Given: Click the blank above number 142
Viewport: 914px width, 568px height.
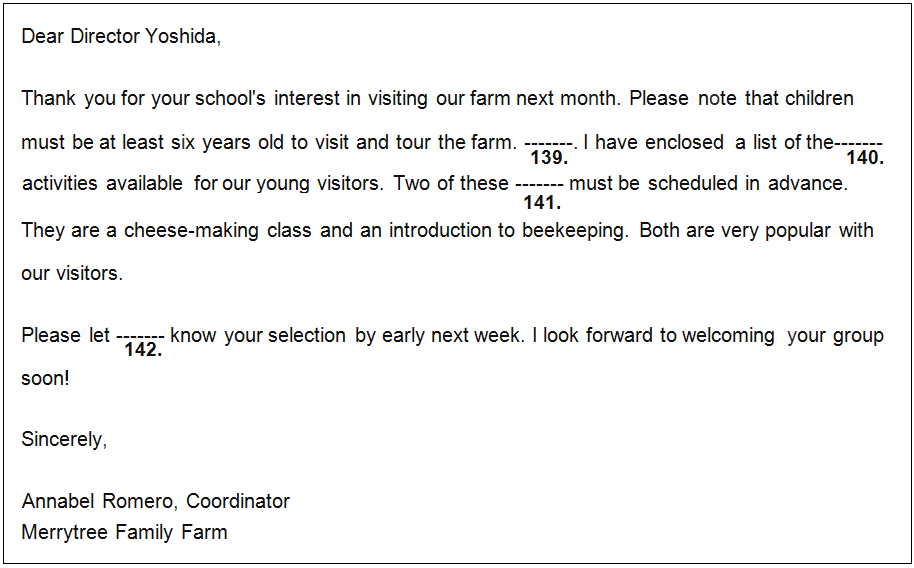Looking at the screenshot, I should [141, 336].
